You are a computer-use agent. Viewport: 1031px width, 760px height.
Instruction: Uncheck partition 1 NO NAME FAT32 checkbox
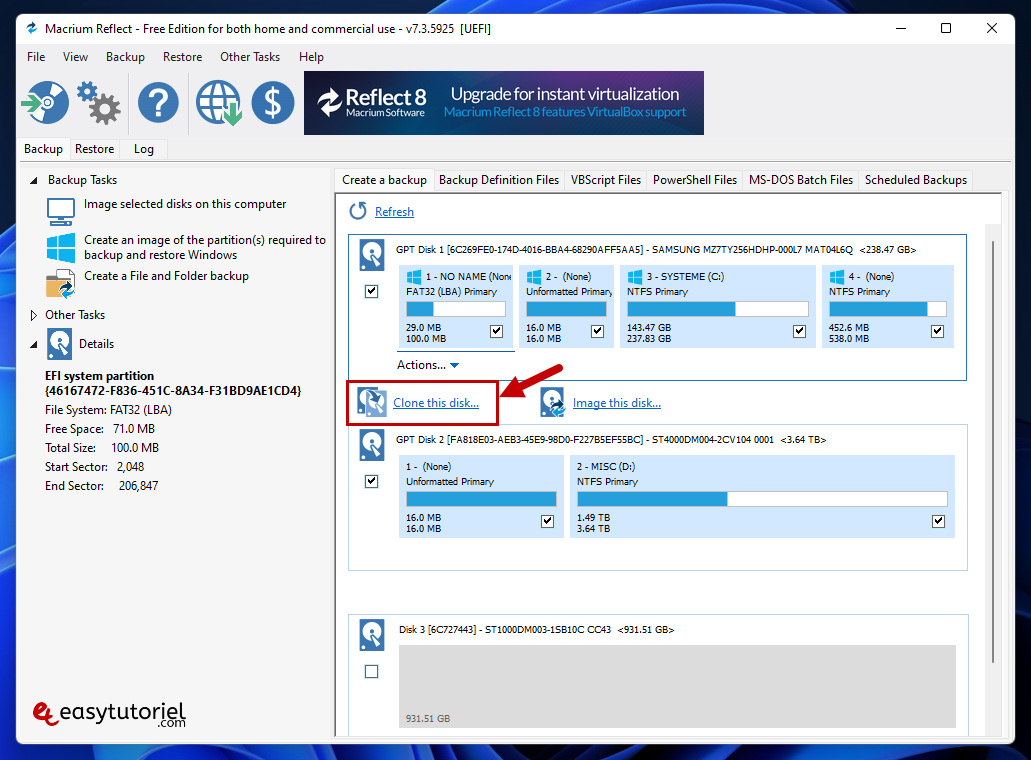tap(496, 331)
